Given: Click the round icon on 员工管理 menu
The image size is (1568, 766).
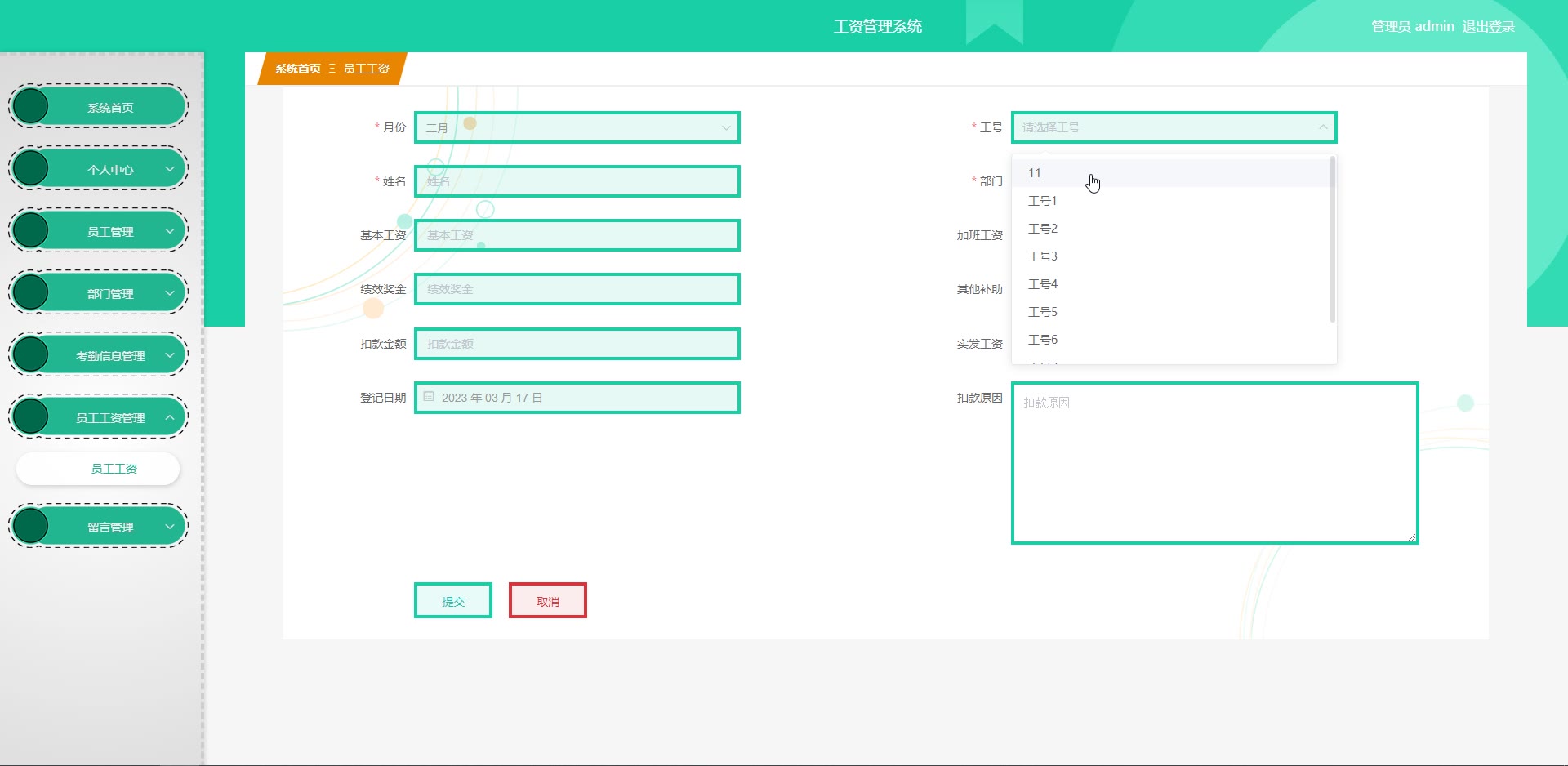Looking at the screenshot, I should [x=31, y=231].
